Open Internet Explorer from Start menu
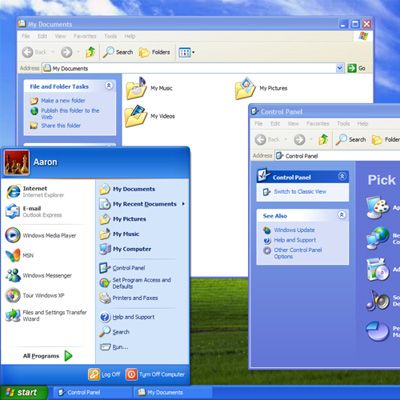 click(35, 192)
